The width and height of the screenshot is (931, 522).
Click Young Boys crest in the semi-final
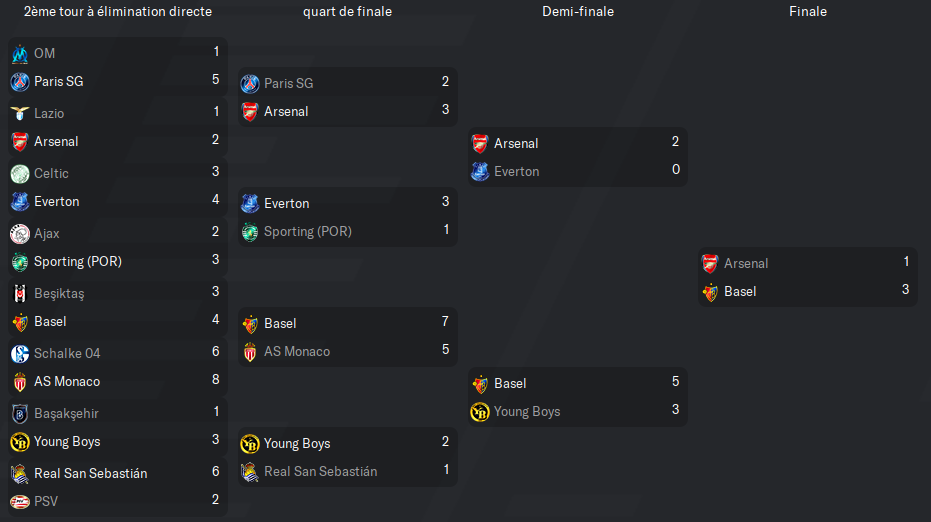point(480,412)
